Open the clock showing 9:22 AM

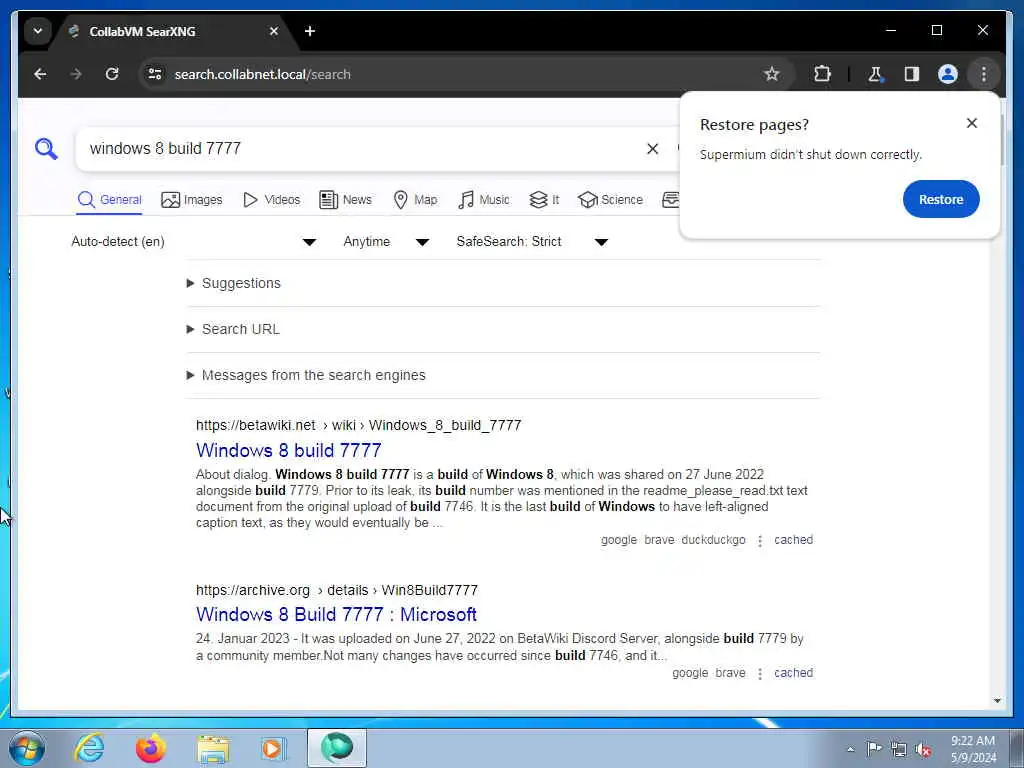[x=973, y=749]
